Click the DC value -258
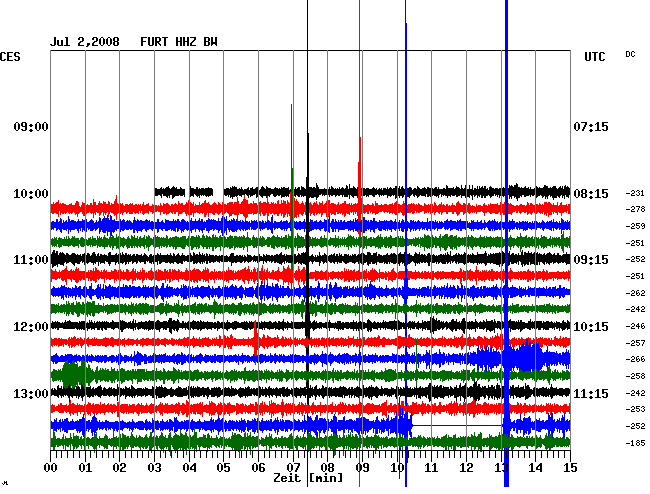 [x=635, y=376]
